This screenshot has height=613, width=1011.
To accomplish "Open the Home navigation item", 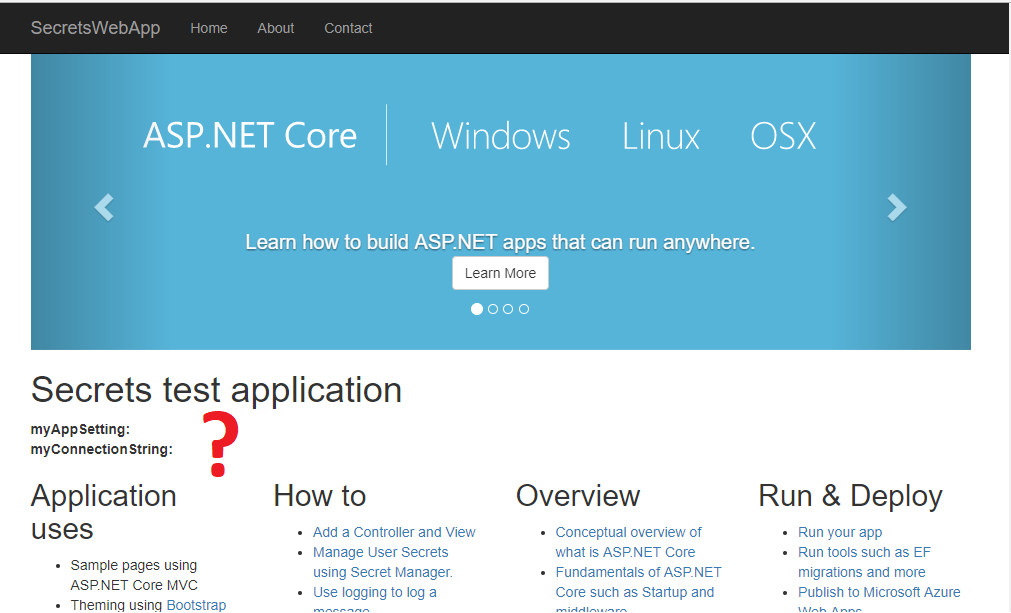I will tap(208, 28).
